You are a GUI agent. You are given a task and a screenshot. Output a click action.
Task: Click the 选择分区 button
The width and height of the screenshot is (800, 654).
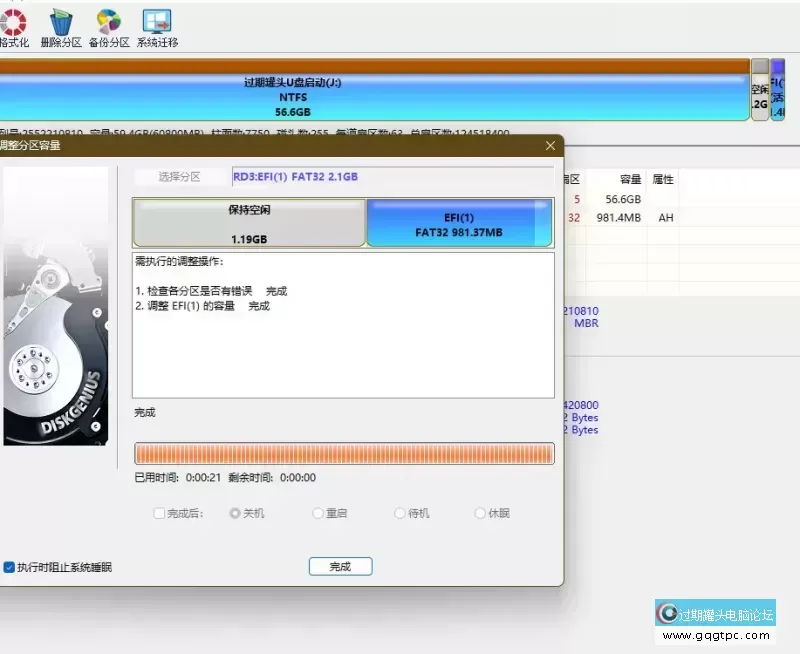[x=180, y=177]
